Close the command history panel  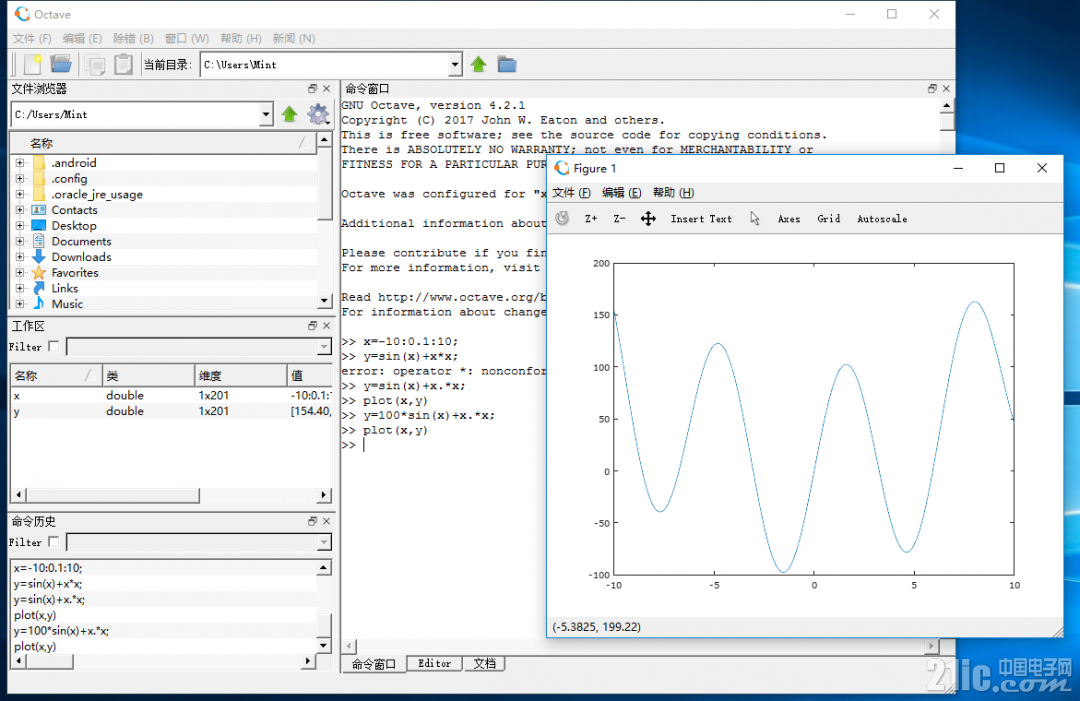click(x=326, y=521)
